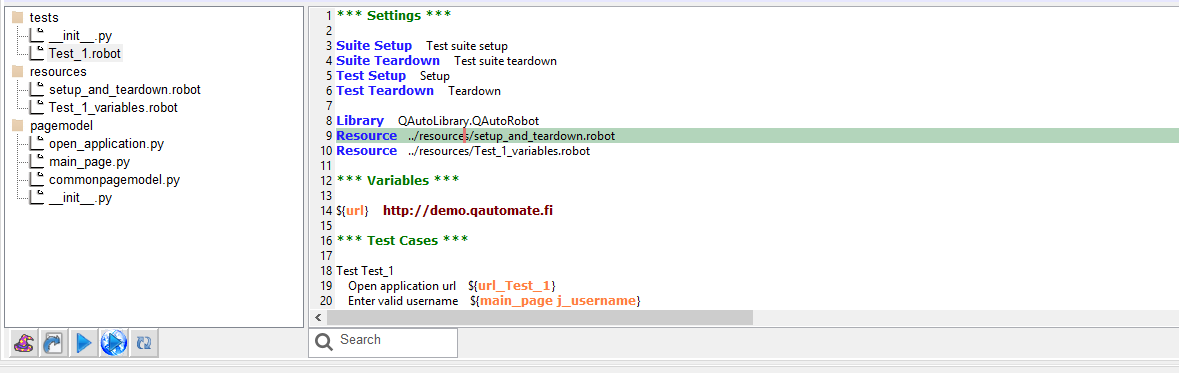This screenshot has width=1179, height=373.
Task: Click 'http://demo.qautomate.fi' value
Action: point(468,211)
